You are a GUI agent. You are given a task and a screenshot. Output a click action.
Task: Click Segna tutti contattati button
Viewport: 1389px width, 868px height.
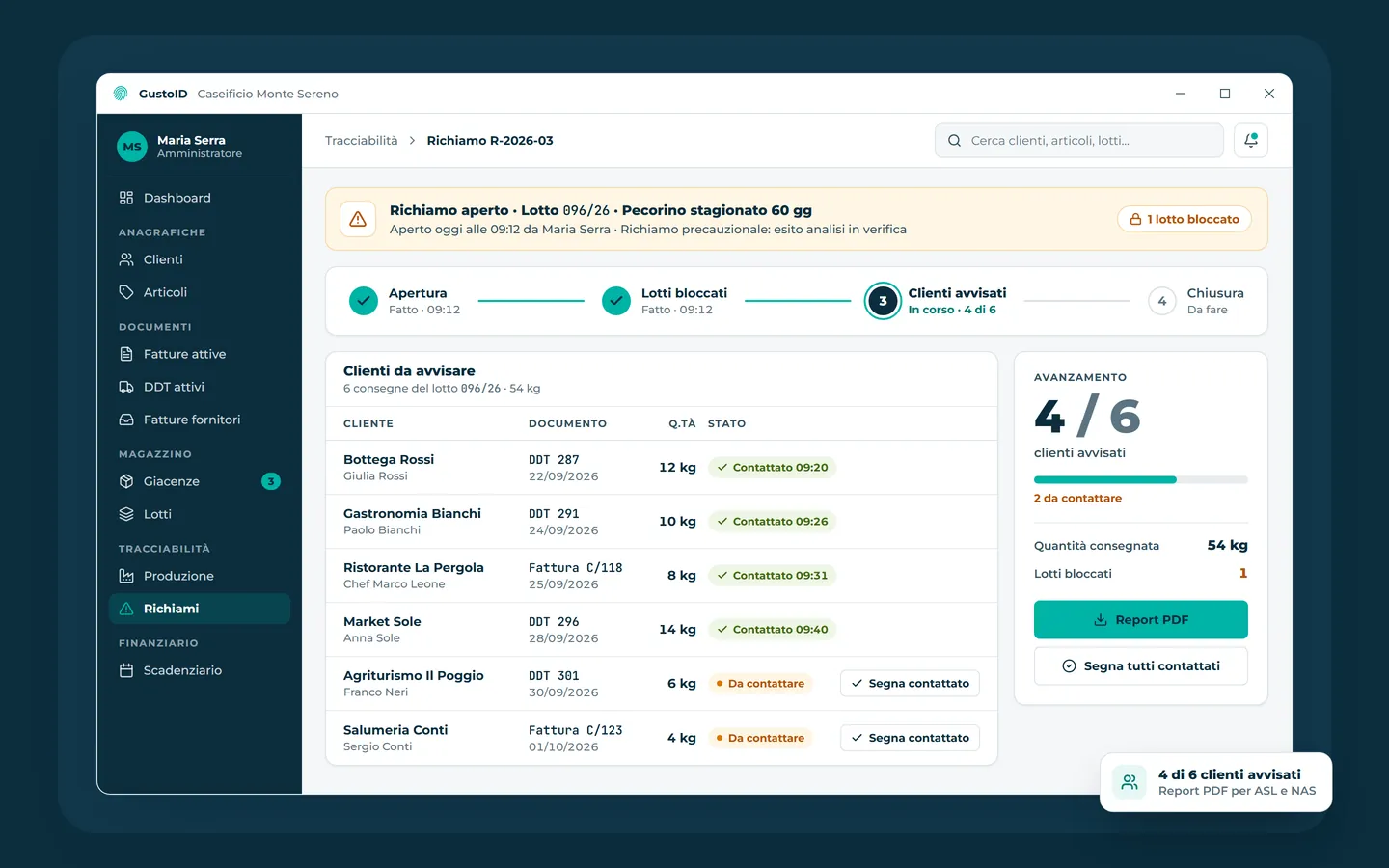(x=1141, y=666)
